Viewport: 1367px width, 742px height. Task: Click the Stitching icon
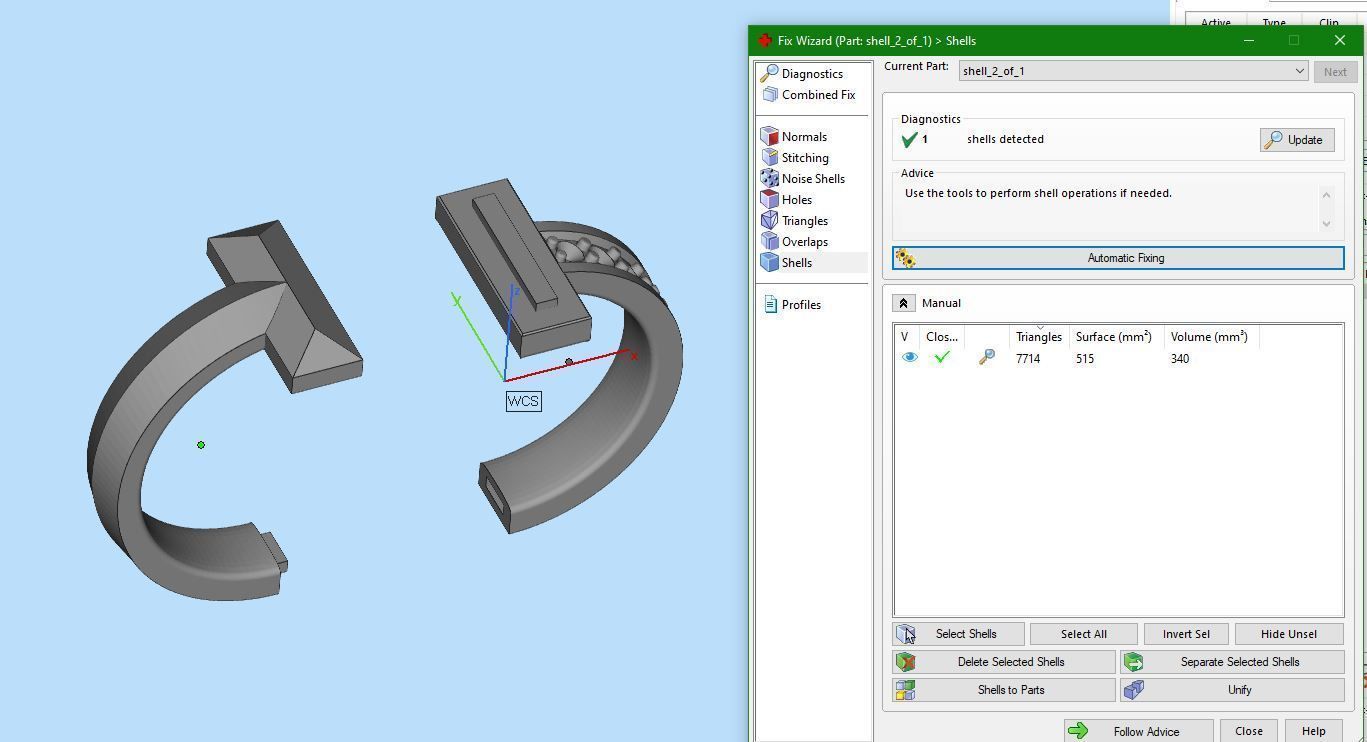(769, 157)
